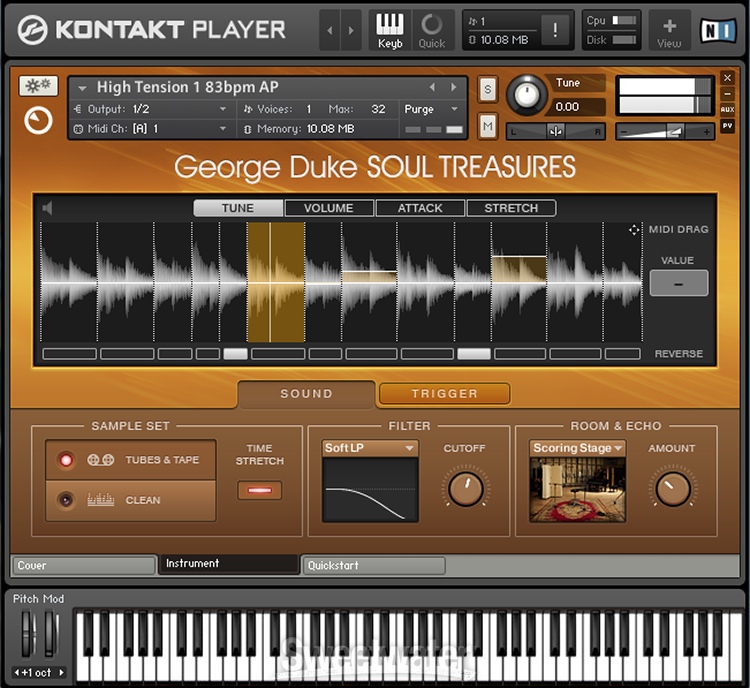Shift keyboard octave up arrow
Viewport: 750px width, 688px height.
61,672
